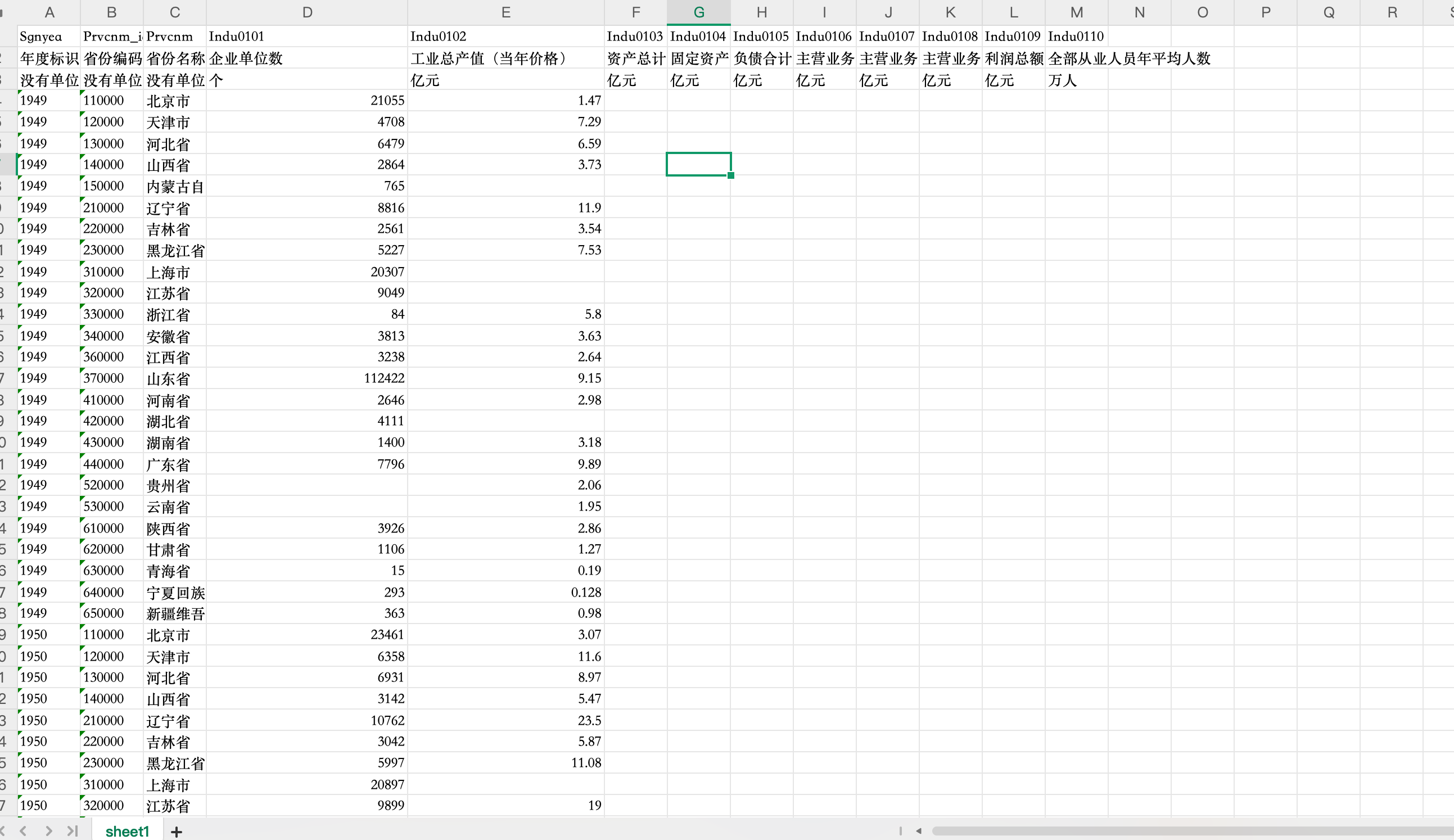Click the scrollbar split divider handle
Screen dimensions: 1454x840
click(900, 831)
